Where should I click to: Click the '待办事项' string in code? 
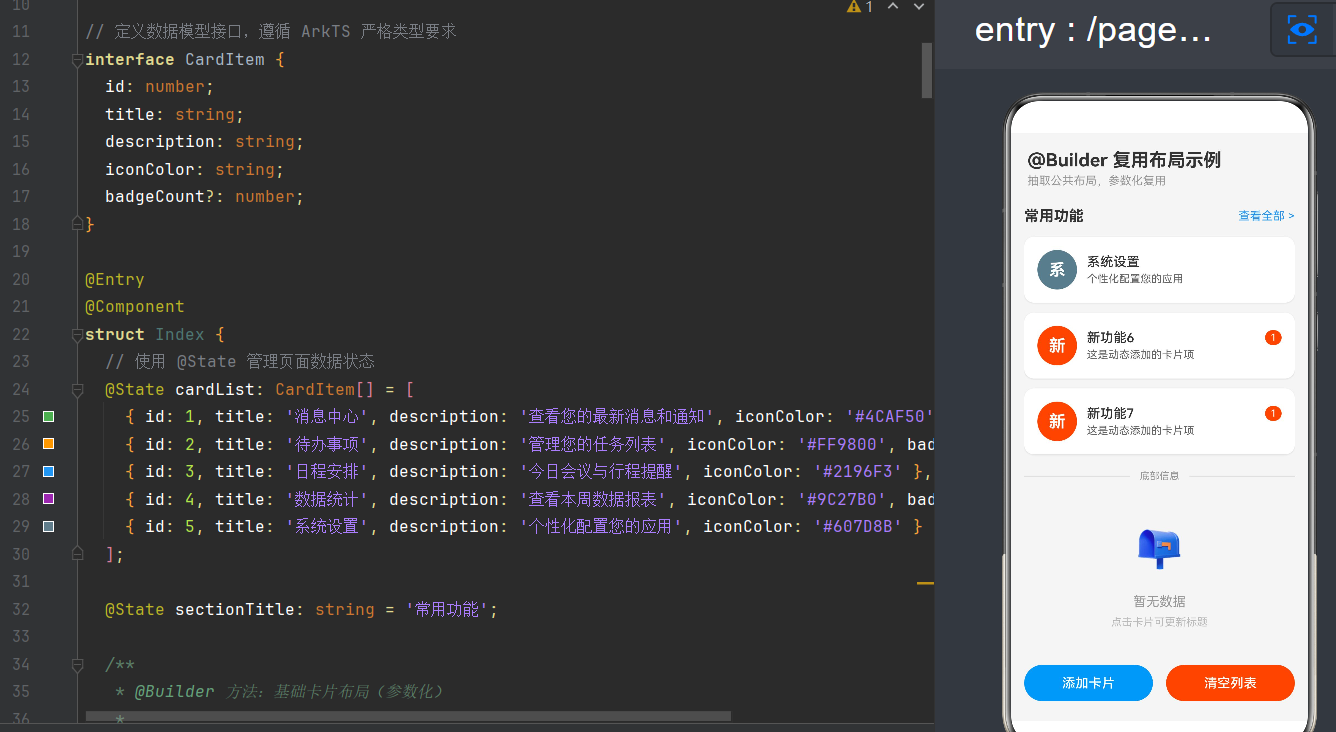(328, 445)
